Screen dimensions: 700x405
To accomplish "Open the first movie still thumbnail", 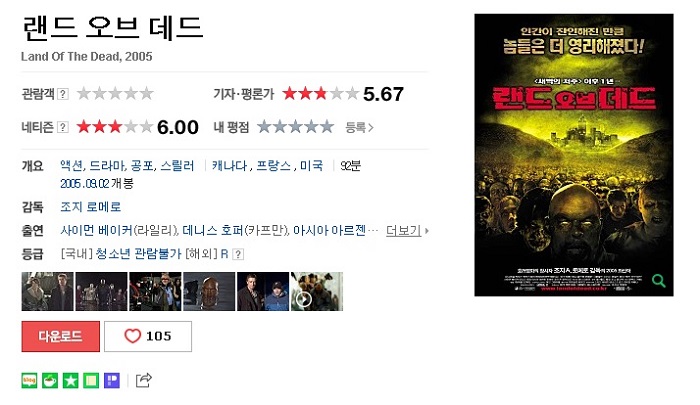I will 47,291.
